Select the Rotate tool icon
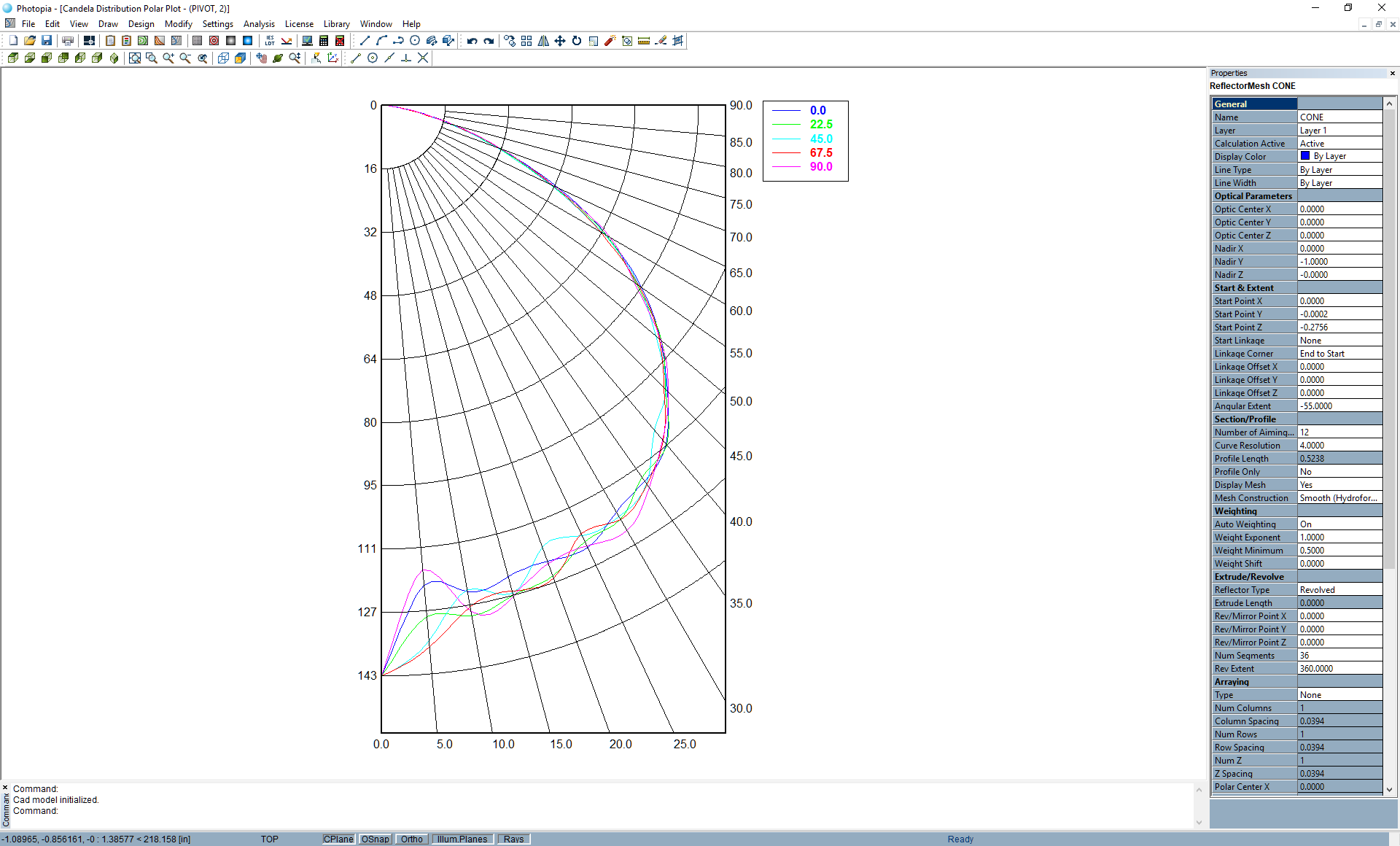 [577, 41]
